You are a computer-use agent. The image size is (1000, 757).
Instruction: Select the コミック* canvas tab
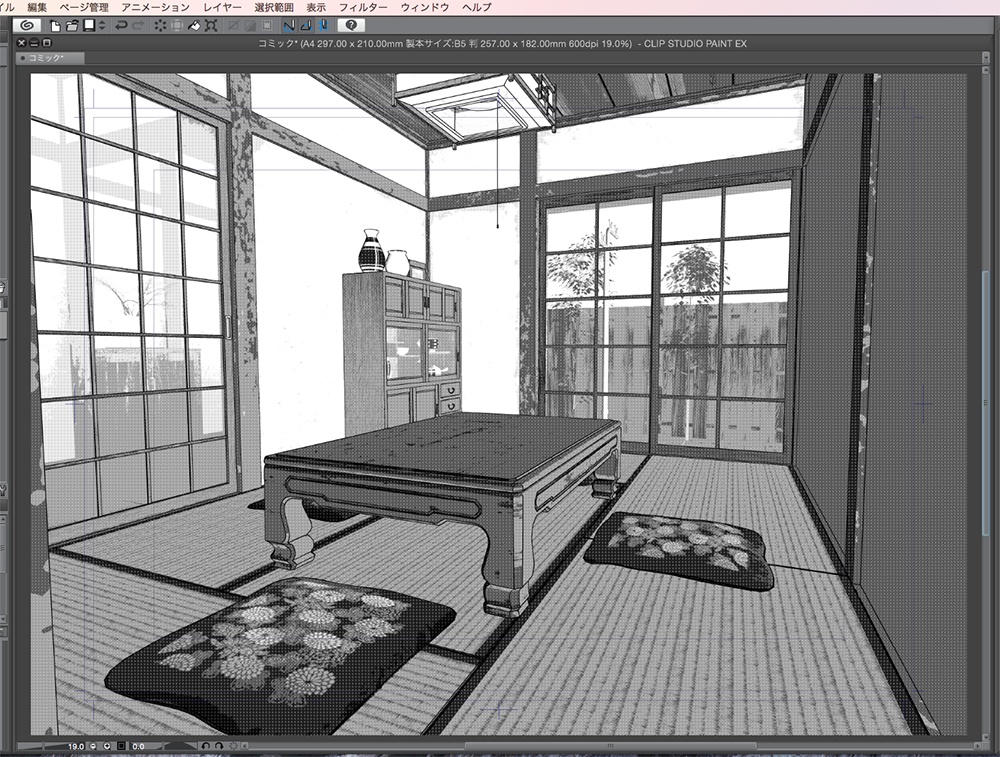pyautogui.click(x=50, y=58)
